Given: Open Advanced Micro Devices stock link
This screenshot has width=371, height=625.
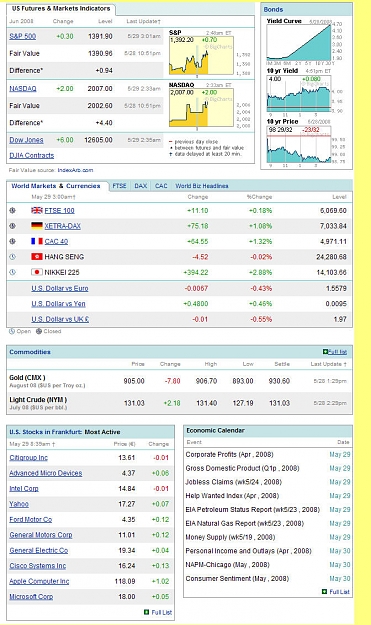Looking at the screenshot, I should tap(46, 473).
